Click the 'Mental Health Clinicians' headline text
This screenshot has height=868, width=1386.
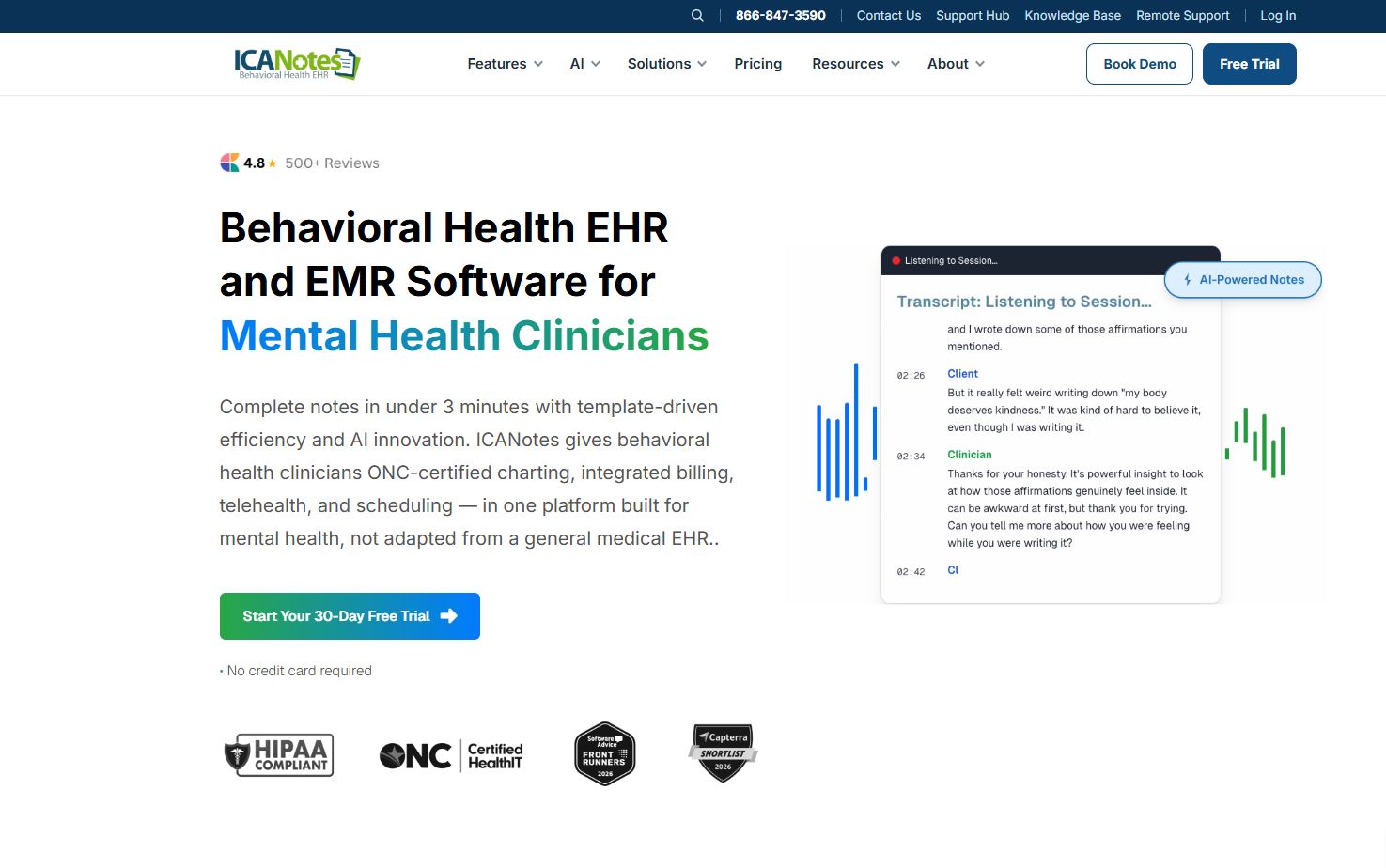[x=464, y=336]
